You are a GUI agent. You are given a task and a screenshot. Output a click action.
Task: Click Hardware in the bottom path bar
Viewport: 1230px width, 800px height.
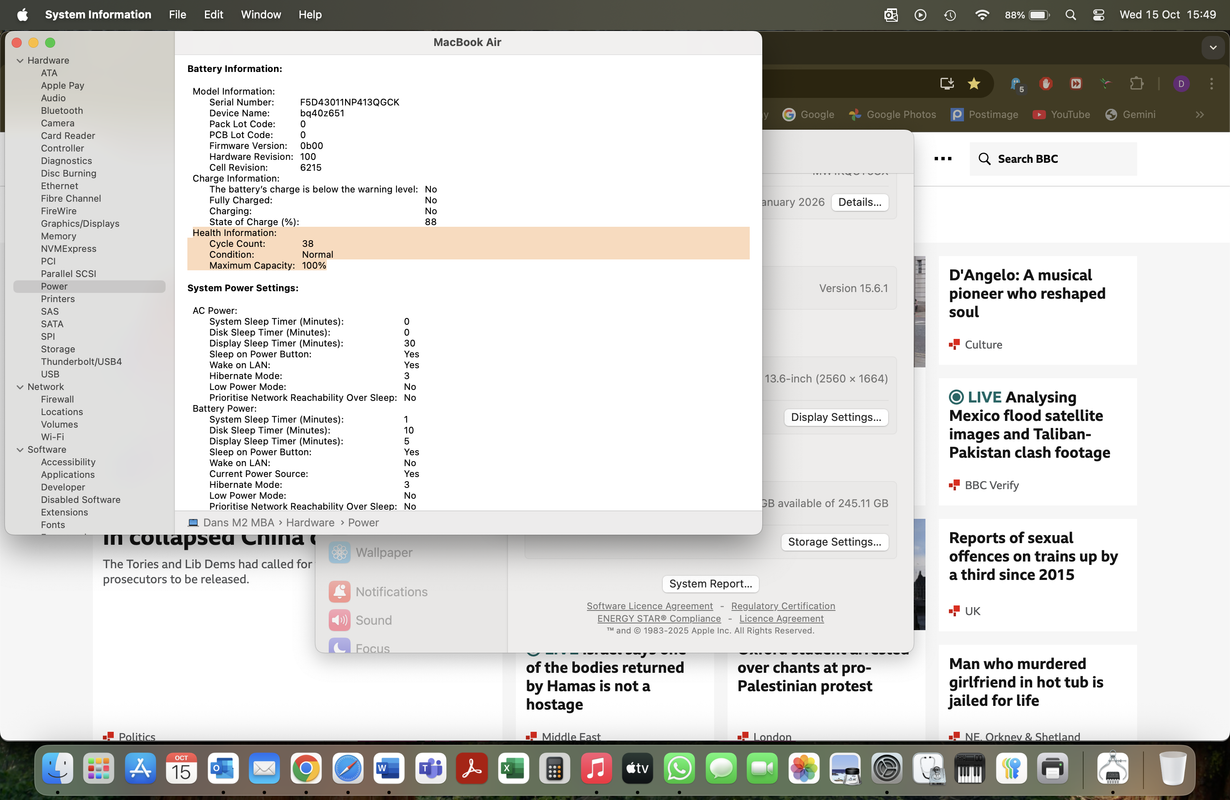[x=310, y=523]
